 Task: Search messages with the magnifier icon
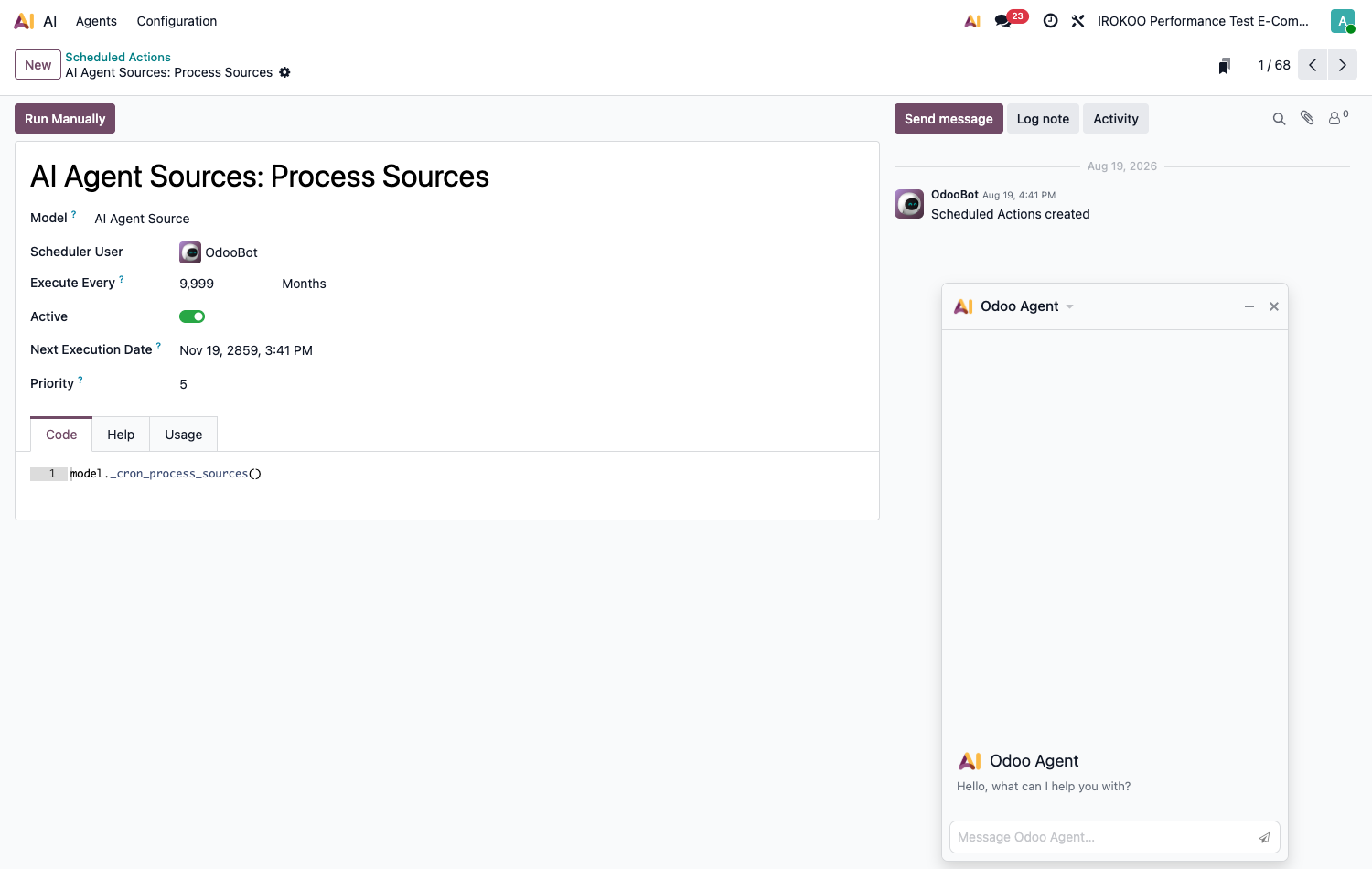pos(1279,119)
